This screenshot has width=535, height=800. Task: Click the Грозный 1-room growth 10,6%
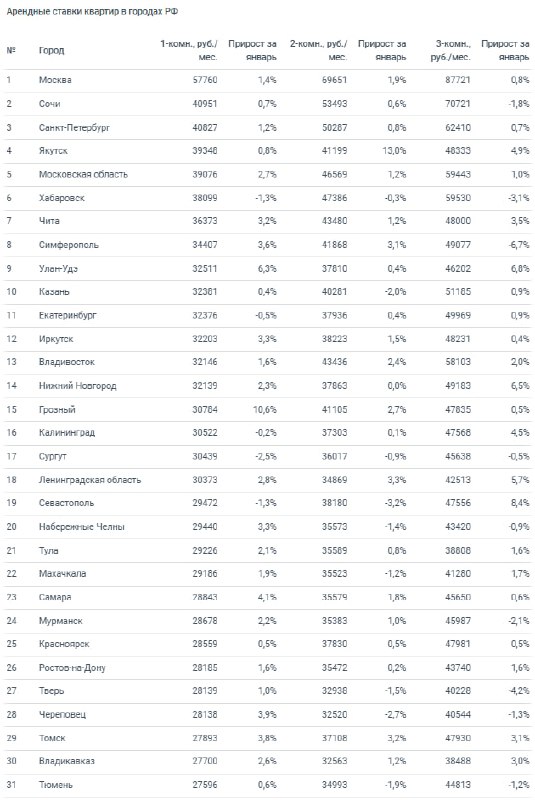264,410
